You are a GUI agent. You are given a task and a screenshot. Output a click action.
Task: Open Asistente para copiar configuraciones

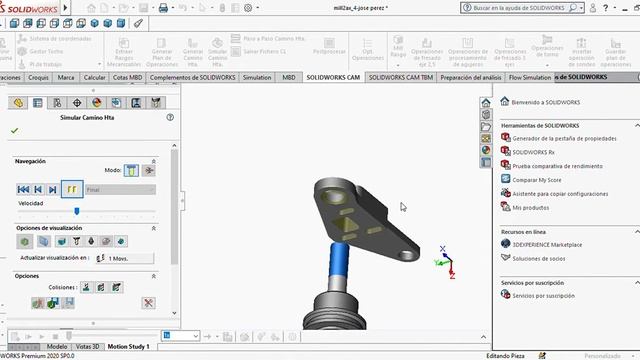[x=560, y=194]
